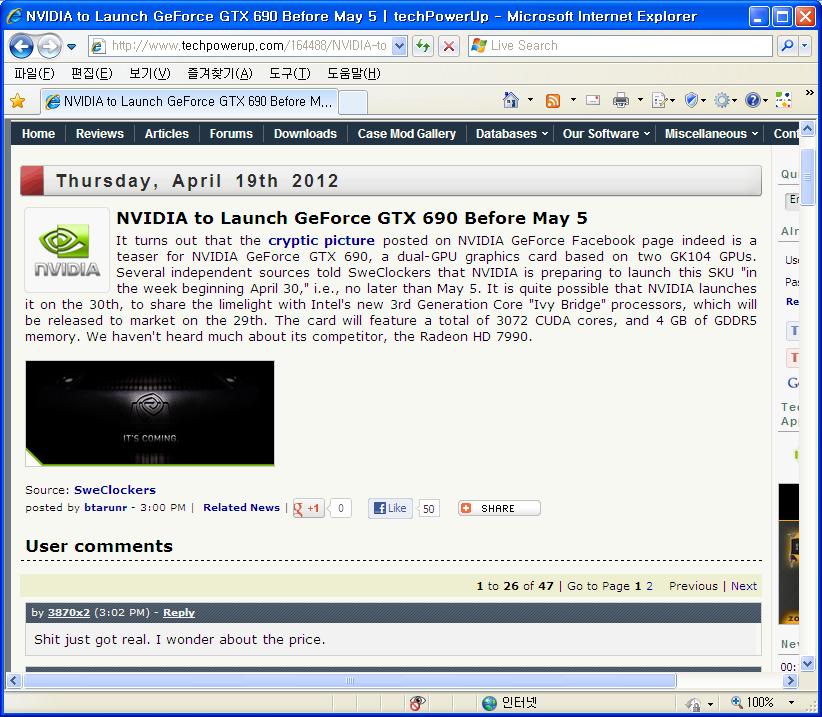Open Reviews in site navigation
The width and height of the screenshot is (822, 717).
(x=100, y=134)
